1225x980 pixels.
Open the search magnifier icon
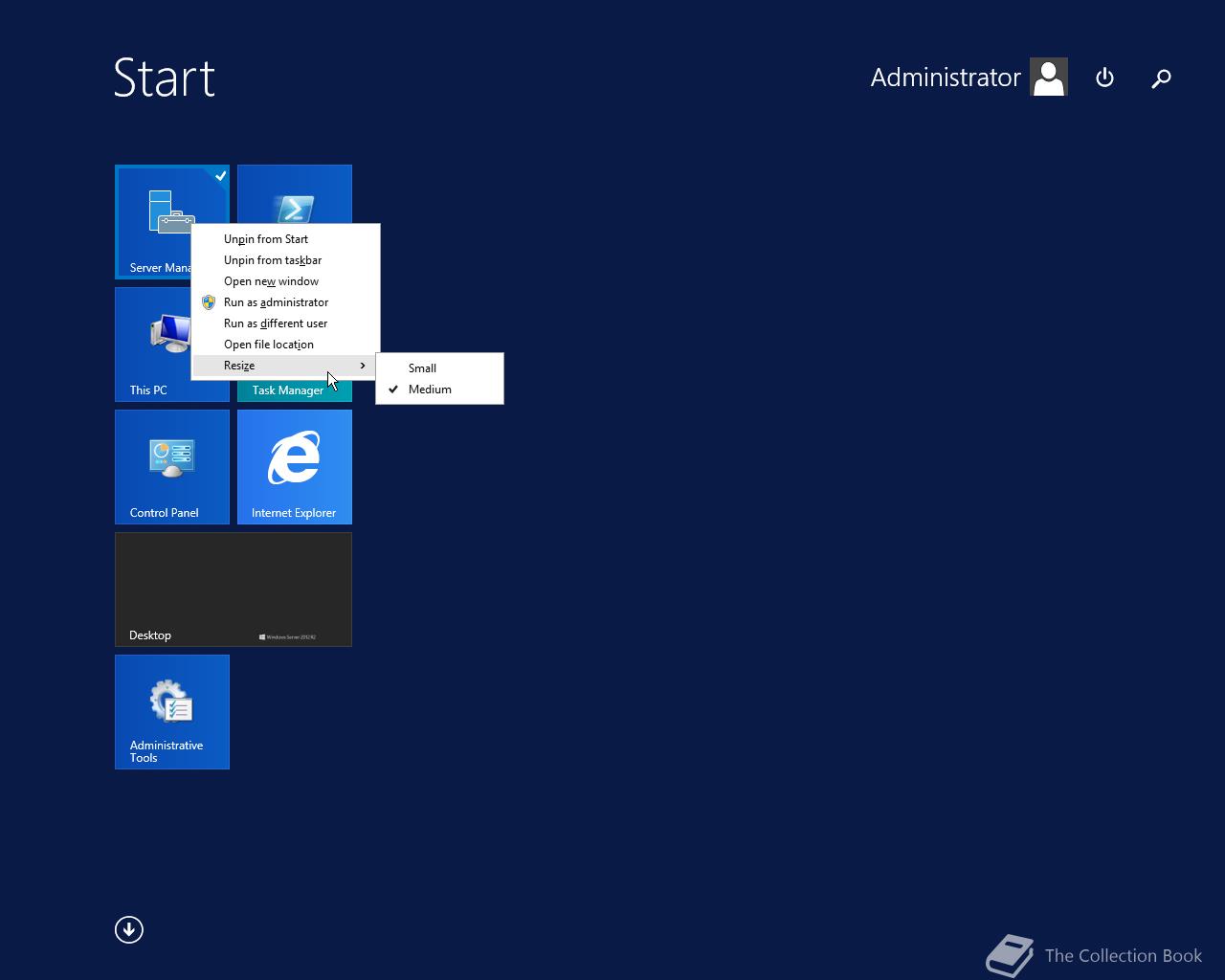pos(1161,78)
